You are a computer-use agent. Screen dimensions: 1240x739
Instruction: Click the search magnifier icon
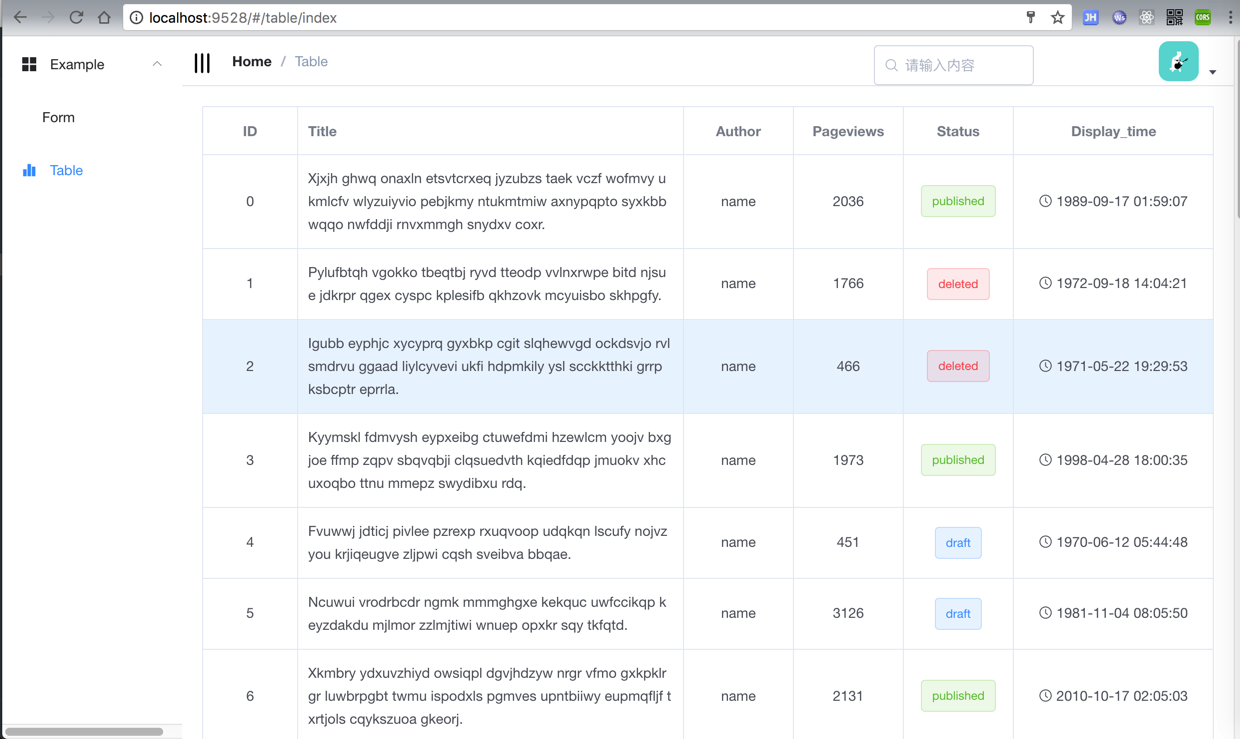click(x=891, y=65)
